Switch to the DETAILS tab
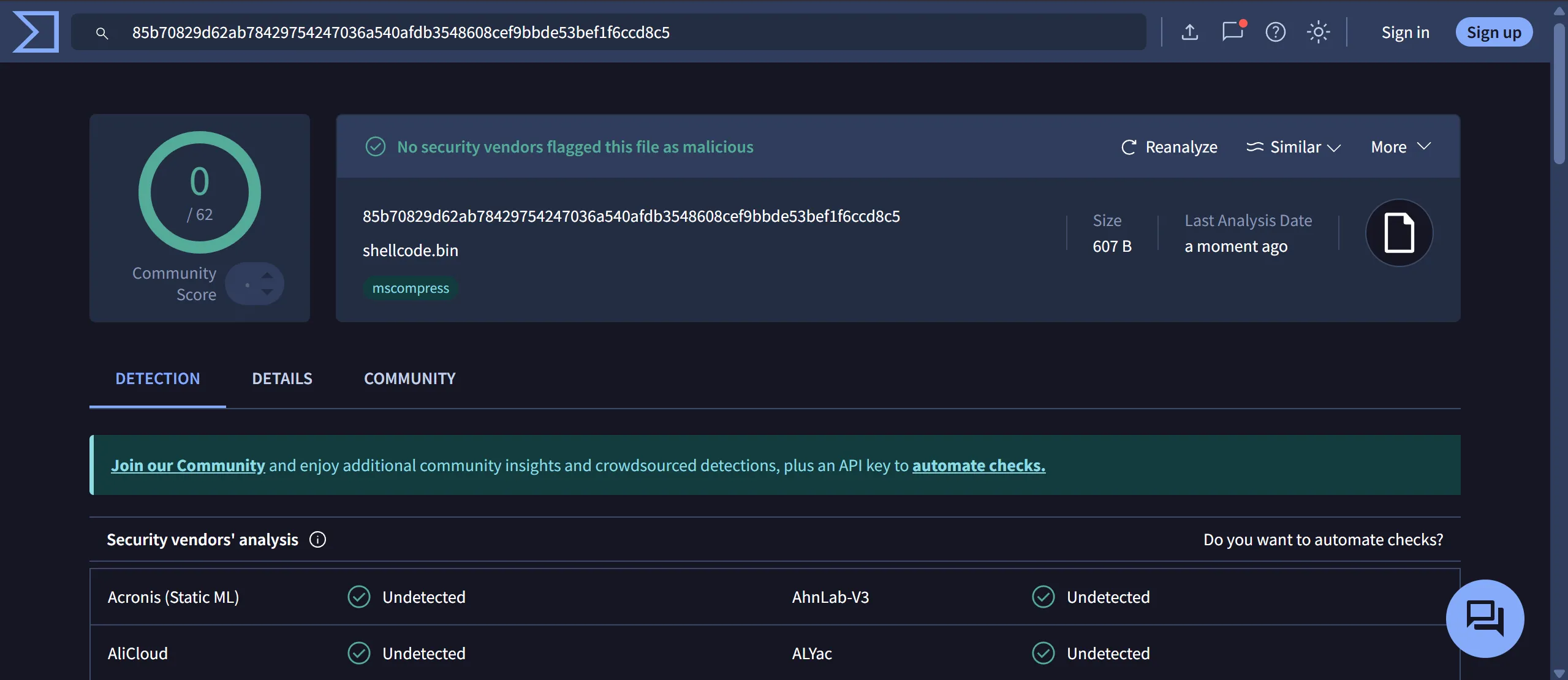Screen dimensions: 1568x680 tap(282, 379)
